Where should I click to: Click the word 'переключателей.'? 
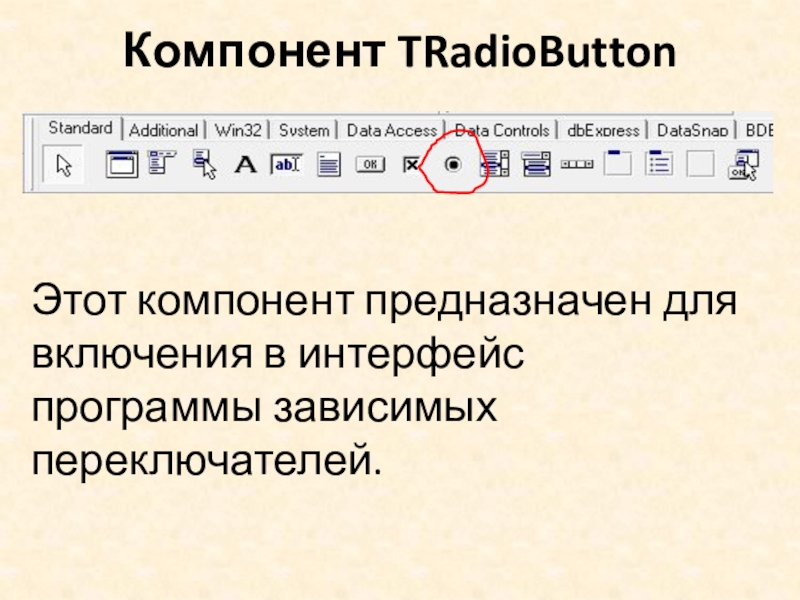coord(207,461)
